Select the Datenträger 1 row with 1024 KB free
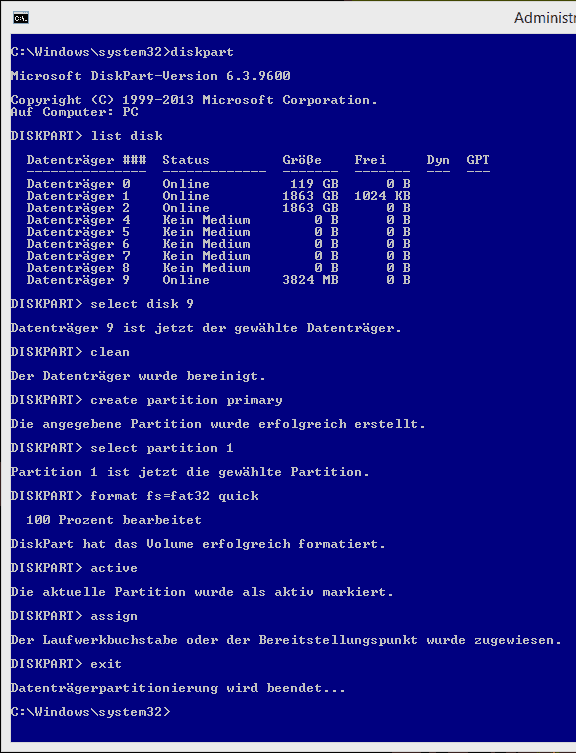This screenshot has width=576, height=753. click(219, 196)
